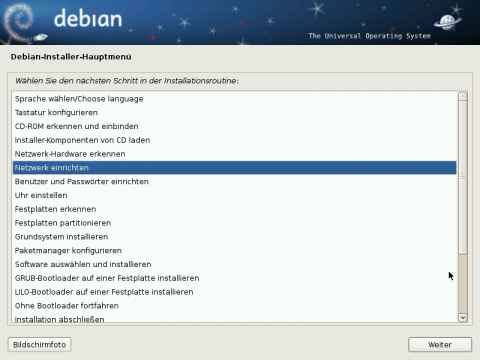This screenshot has height=360, width=480.
Task: Select 'Festplatten erkennen' entry
Action: pos(234,209)
